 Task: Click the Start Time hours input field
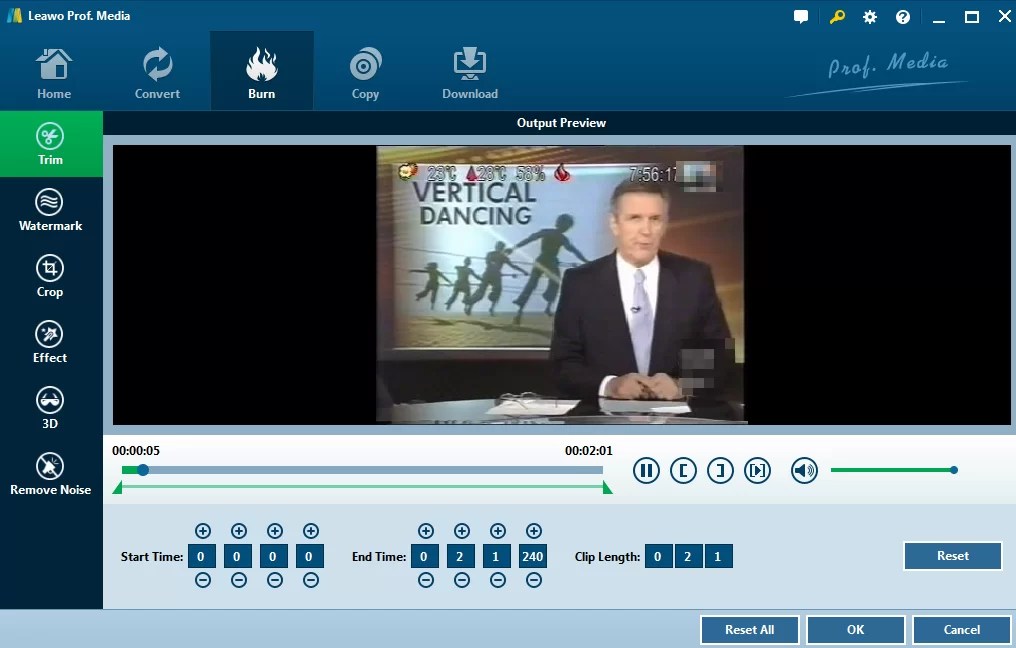pos(202,555)
